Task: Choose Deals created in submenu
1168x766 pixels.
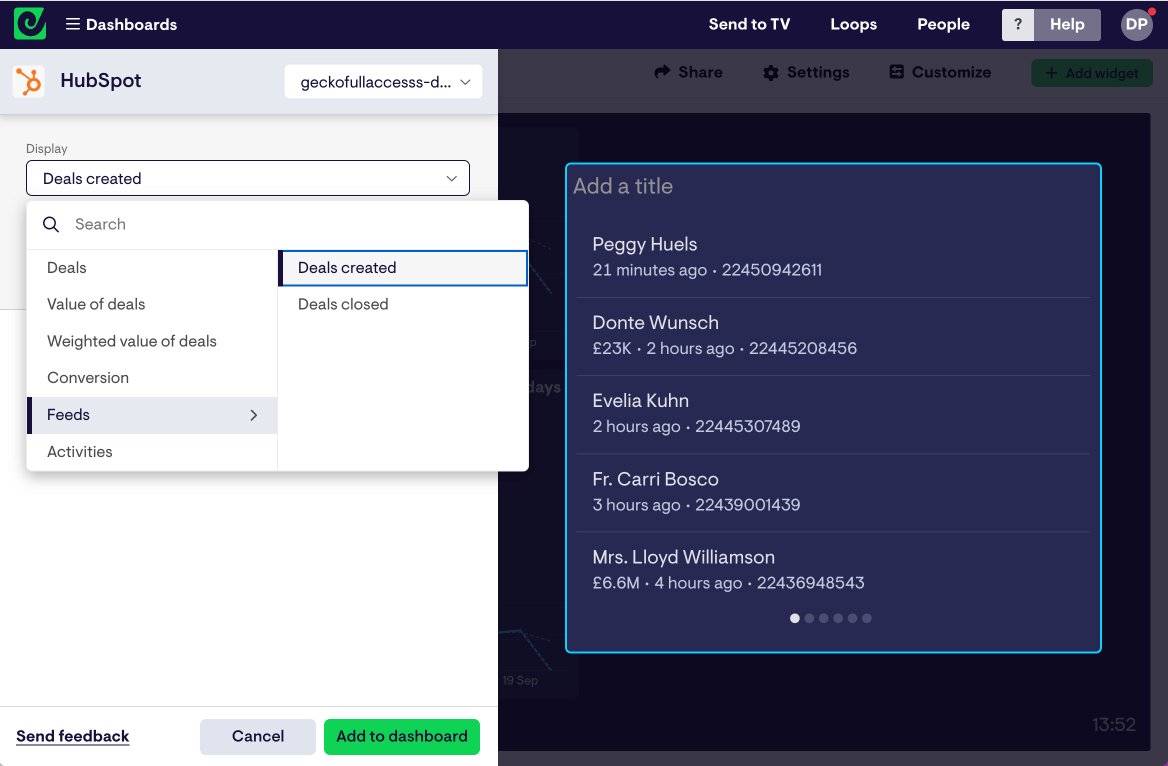Action: [x=403, y=268]
